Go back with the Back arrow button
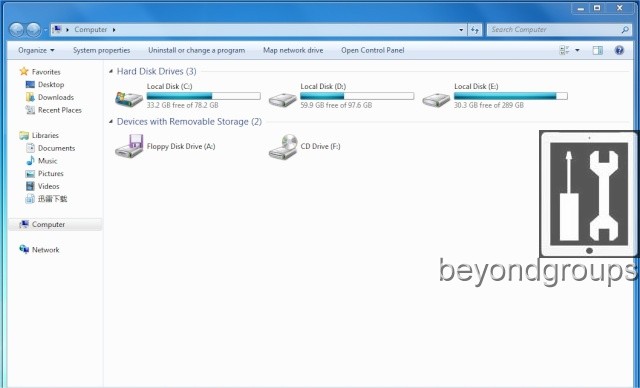Image resolution: width=640 pixels, height=388 pixels. click(16, 29)
